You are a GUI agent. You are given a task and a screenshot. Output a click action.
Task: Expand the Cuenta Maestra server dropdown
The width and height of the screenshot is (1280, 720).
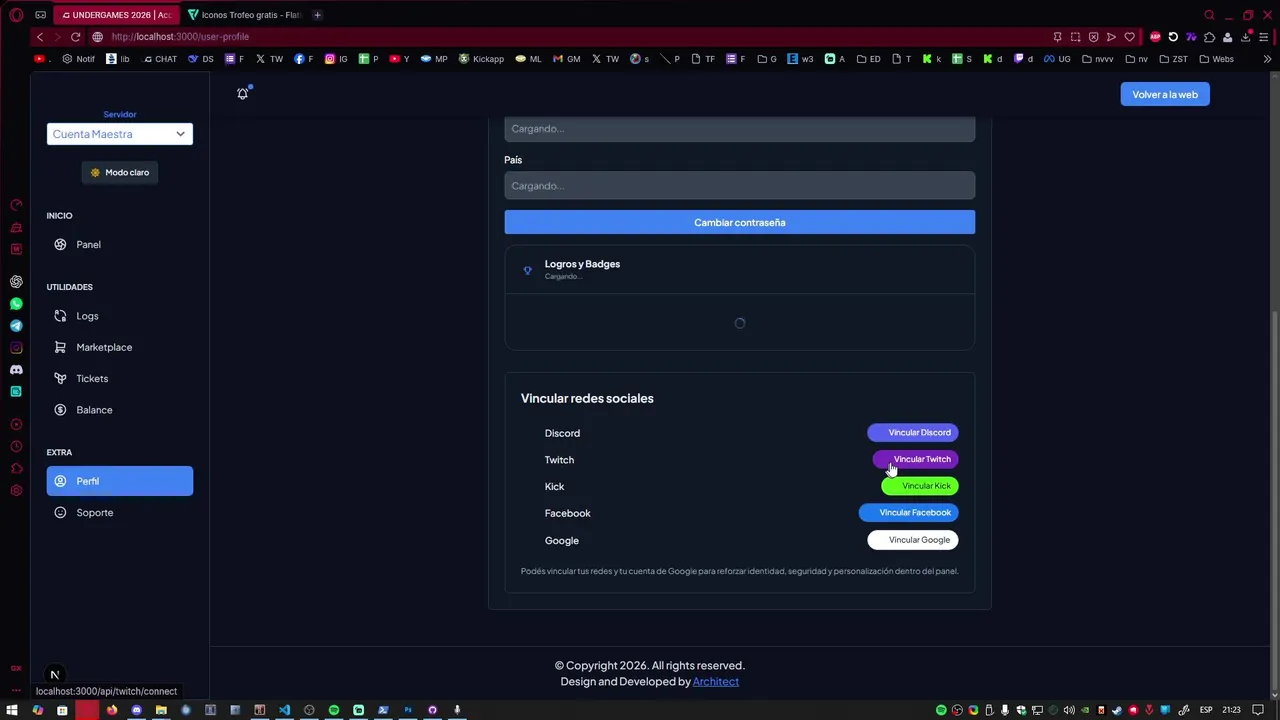[120, 134]
